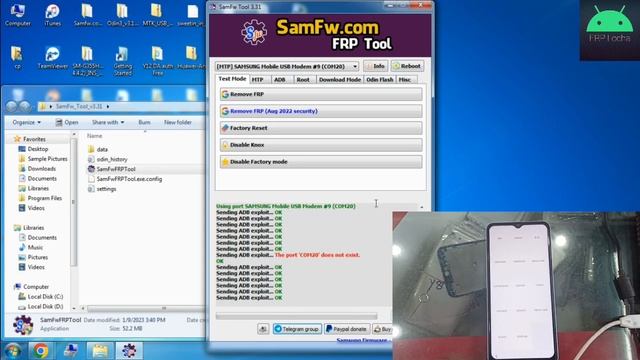Click Open in Explorer toolbar
Viewport: 640px width, 360px height.
point(67,122)
